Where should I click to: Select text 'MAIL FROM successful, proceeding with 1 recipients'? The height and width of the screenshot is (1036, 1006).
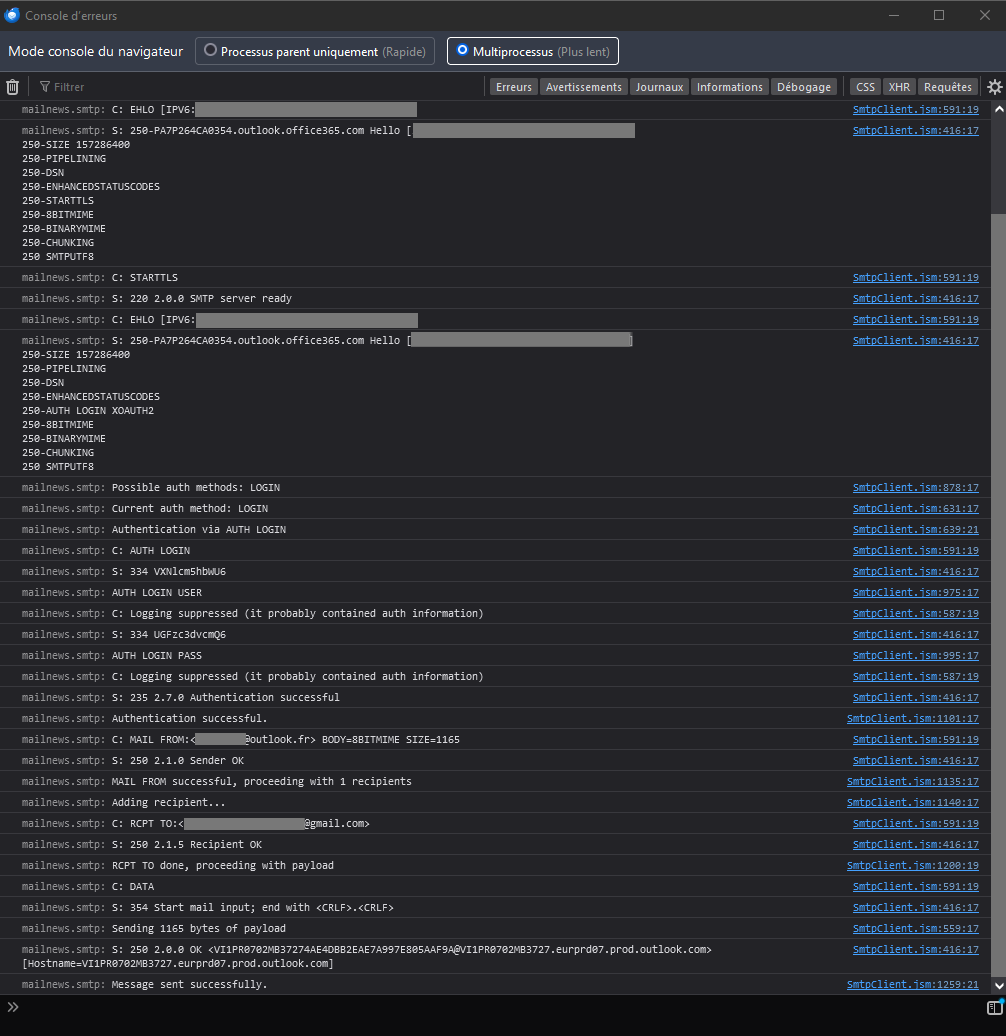[x=262, y=782]
